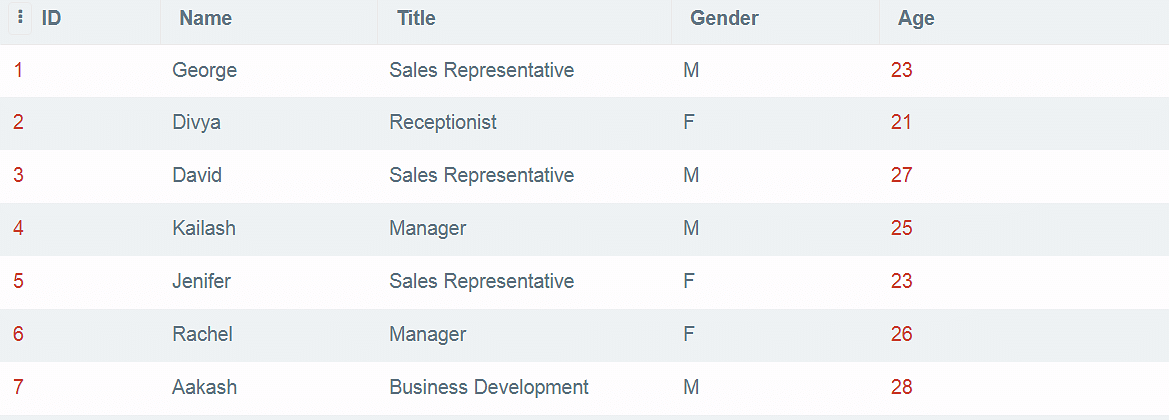This screenshot has height=420, width=1169.
Task: Select Rachel's gender cell F
Action: 689,334
